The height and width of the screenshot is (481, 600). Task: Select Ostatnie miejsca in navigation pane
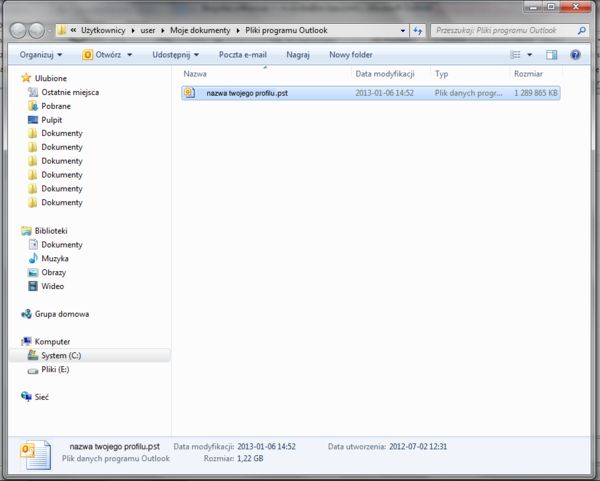click(x=70, y=92)
